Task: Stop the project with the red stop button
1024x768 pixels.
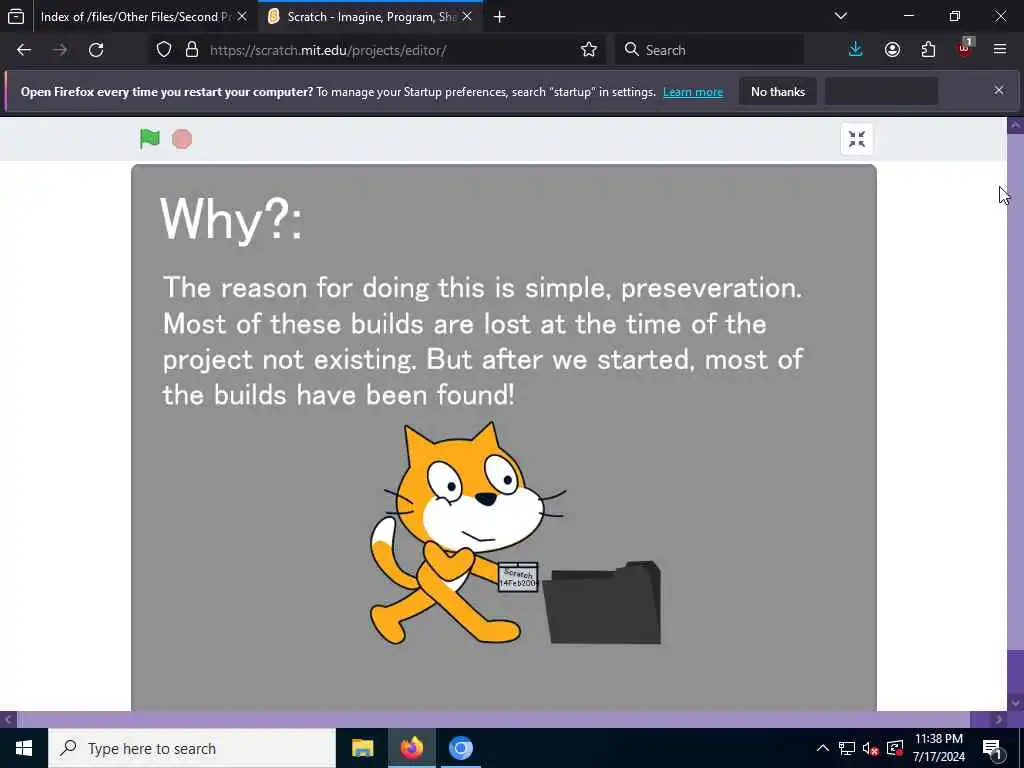Action: click(182, 139)
